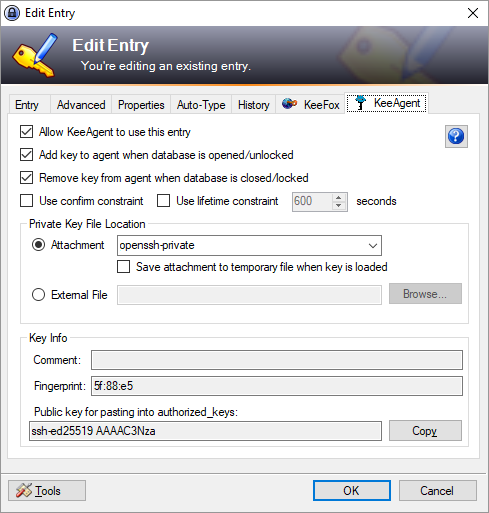Increase lifetime seconds with up arrow
The width and height of the screenshot is (489, 513).
pyautogui.click(x=338, y=197)
